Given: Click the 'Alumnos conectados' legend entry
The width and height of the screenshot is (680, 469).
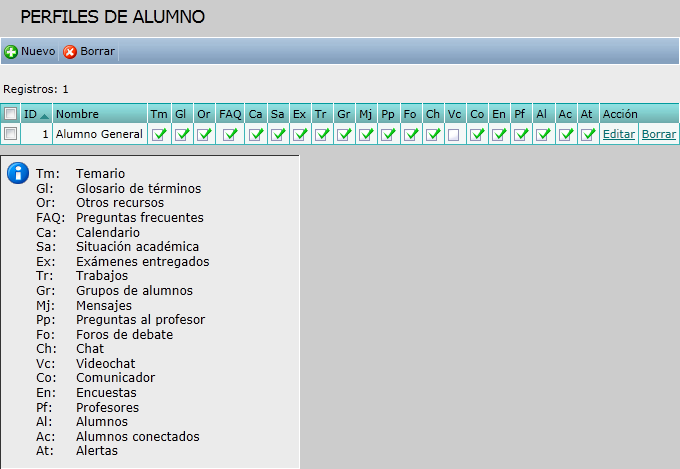Looking at the screenshot, I should [137, 436].
